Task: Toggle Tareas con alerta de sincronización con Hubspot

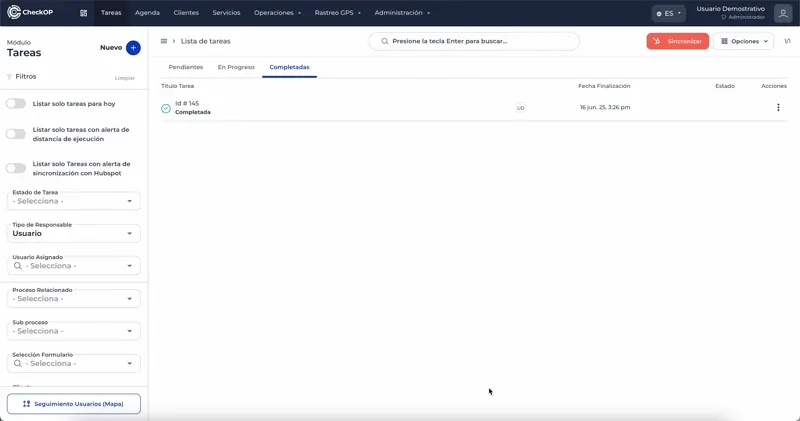Action: point(16,168)
